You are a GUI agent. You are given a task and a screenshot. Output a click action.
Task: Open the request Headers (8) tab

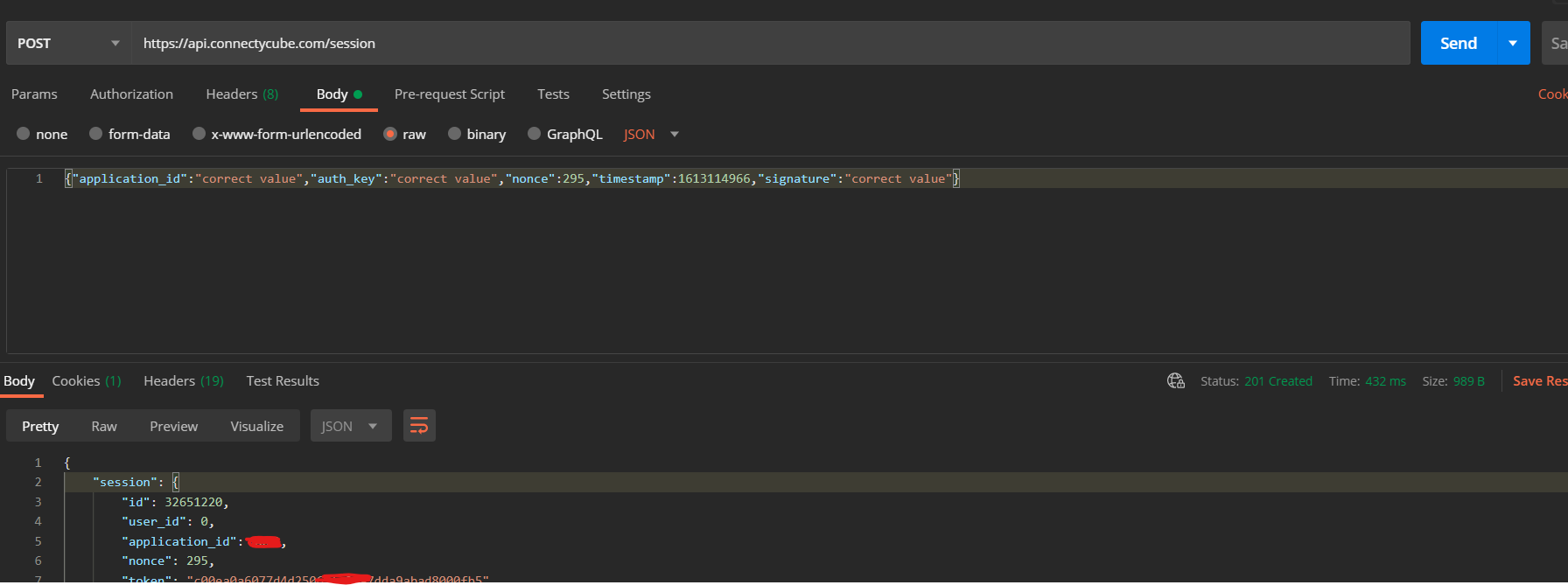click(242, 94)
